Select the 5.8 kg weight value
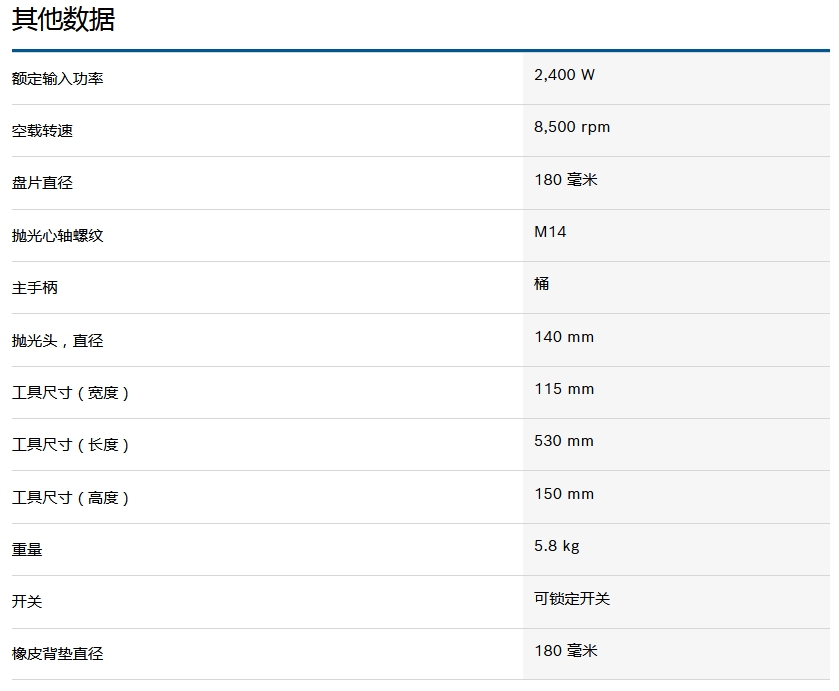 pos(557,546)
